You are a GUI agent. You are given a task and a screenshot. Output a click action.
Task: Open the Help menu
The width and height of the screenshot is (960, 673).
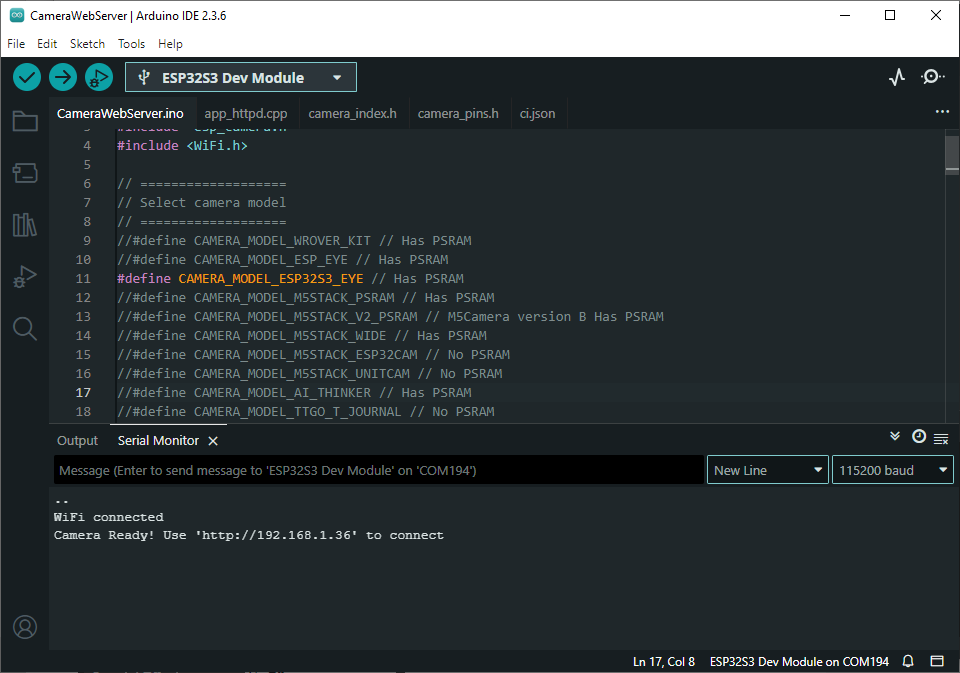170,43
